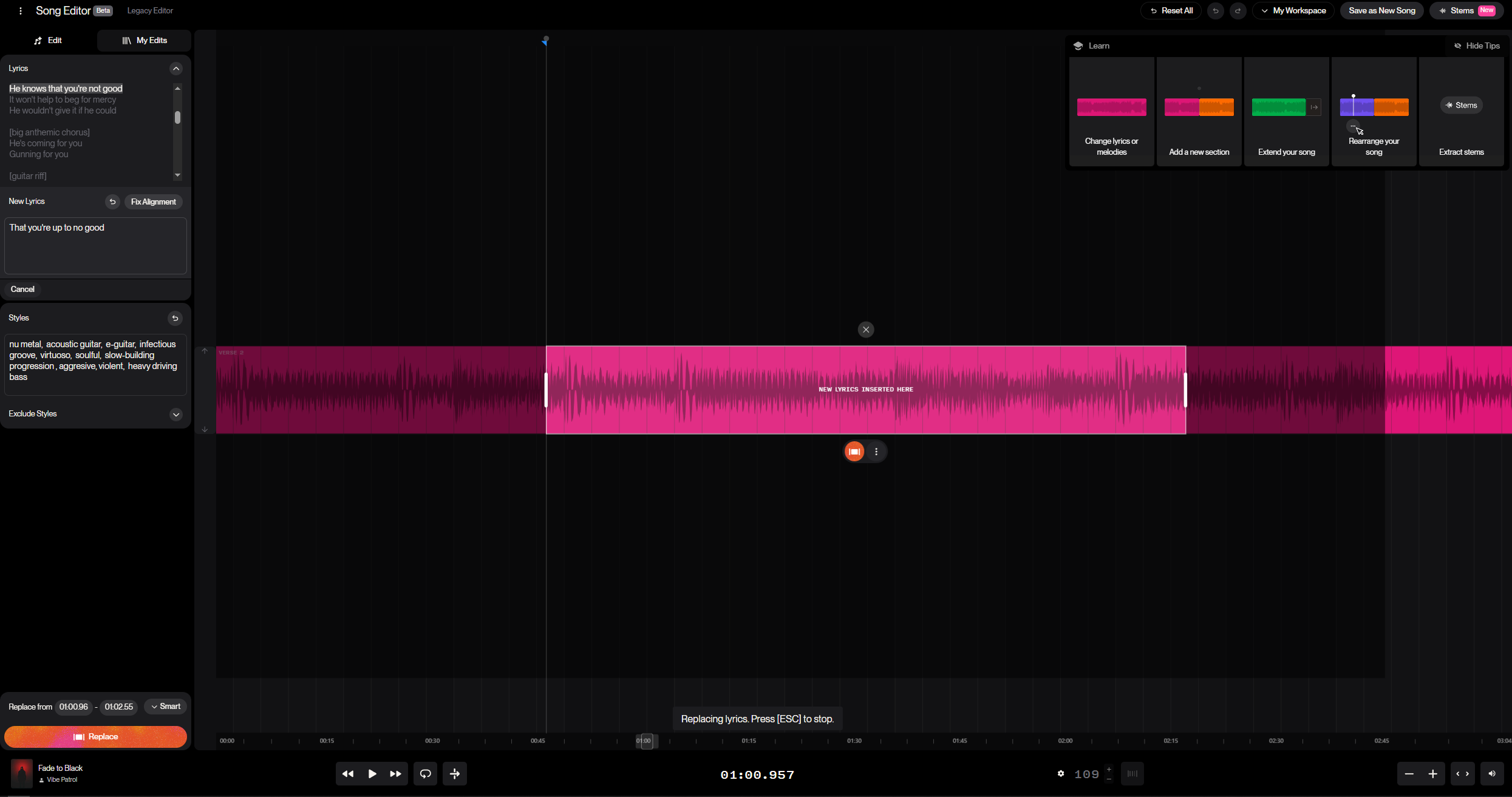
Task: Expand the Exclude Styles section
Action: (176, 415)
